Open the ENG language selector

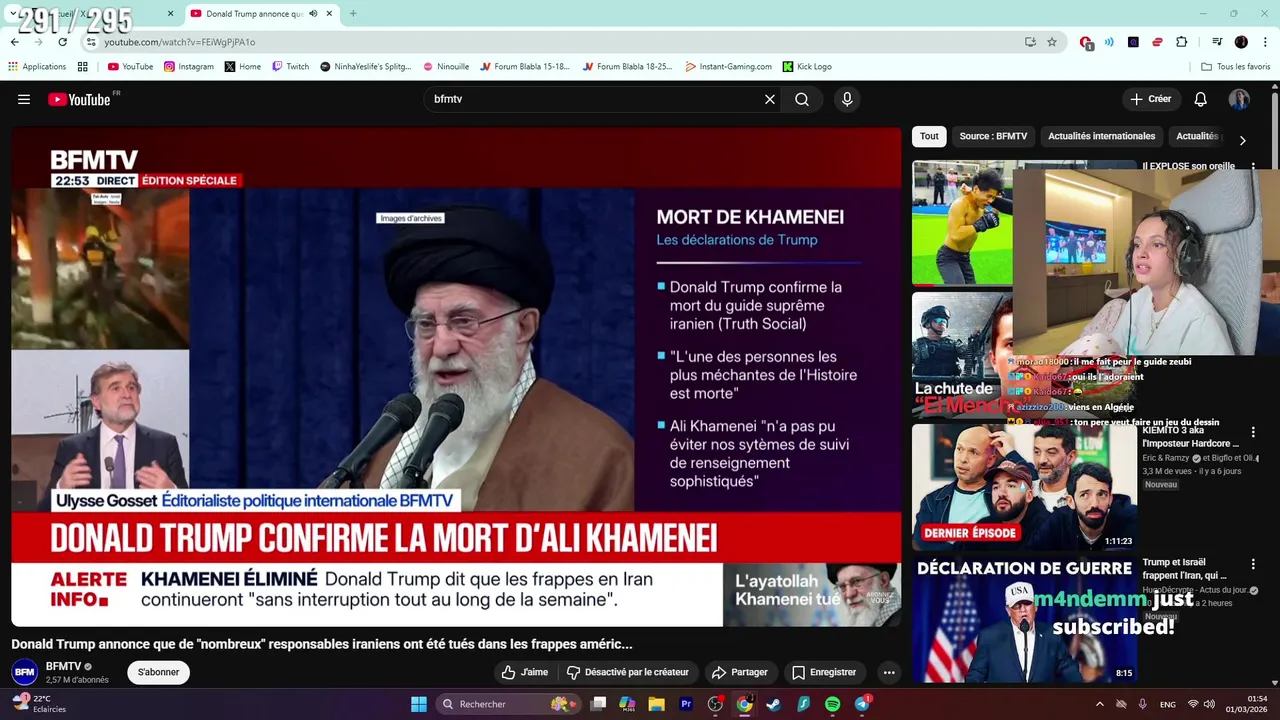point(1167,704)
